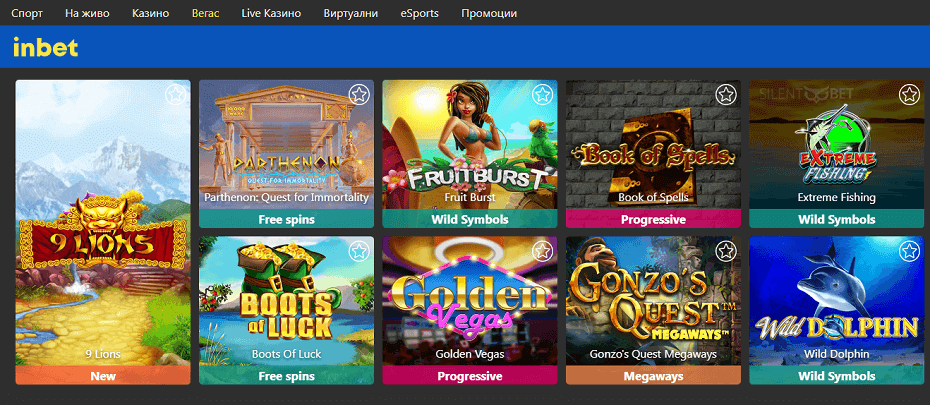The image size is (930, 405).
Task: Open the Golden Vegas game thumbnail
Action: point(470,301)
